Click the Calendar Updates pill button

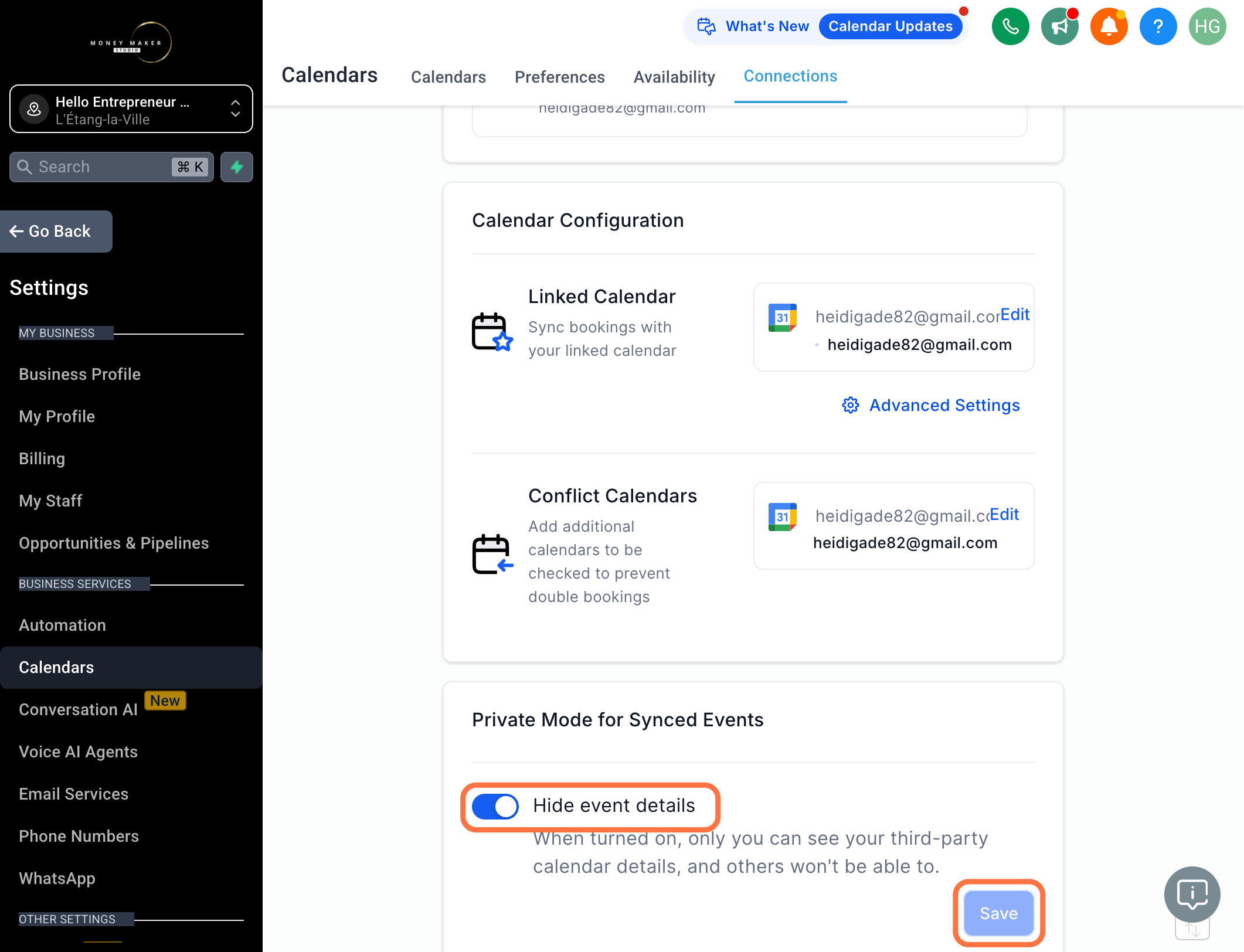(890, 26)
